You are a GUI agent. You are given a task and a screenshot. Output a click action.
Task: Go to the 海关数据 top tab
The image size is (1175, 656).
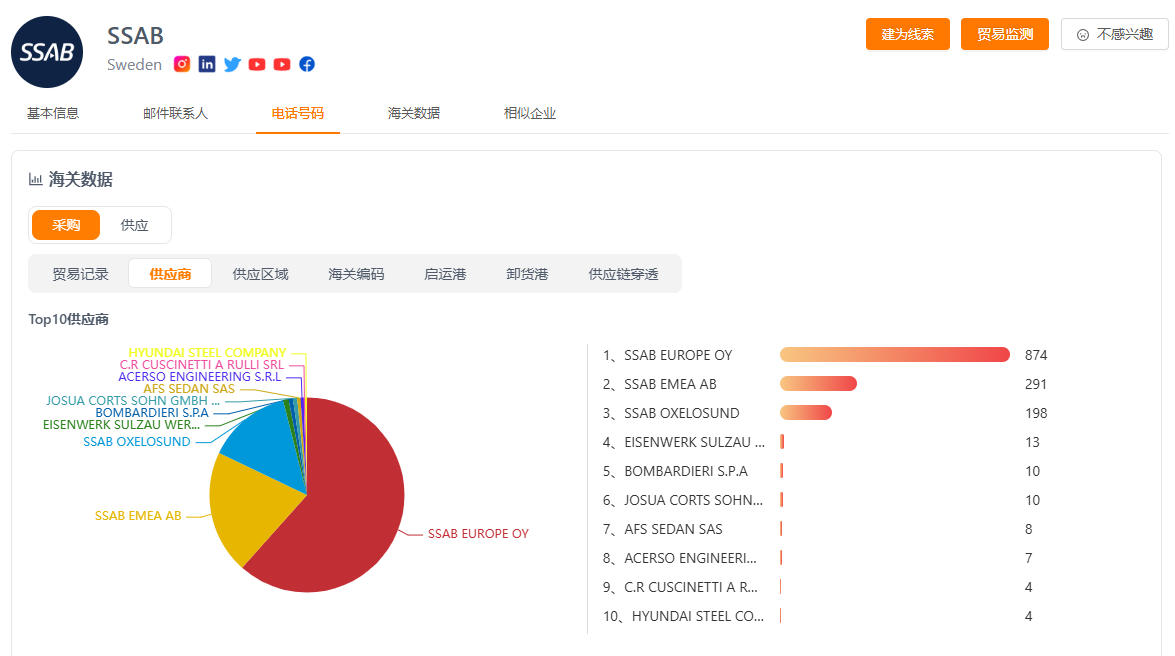pos(414,113)
